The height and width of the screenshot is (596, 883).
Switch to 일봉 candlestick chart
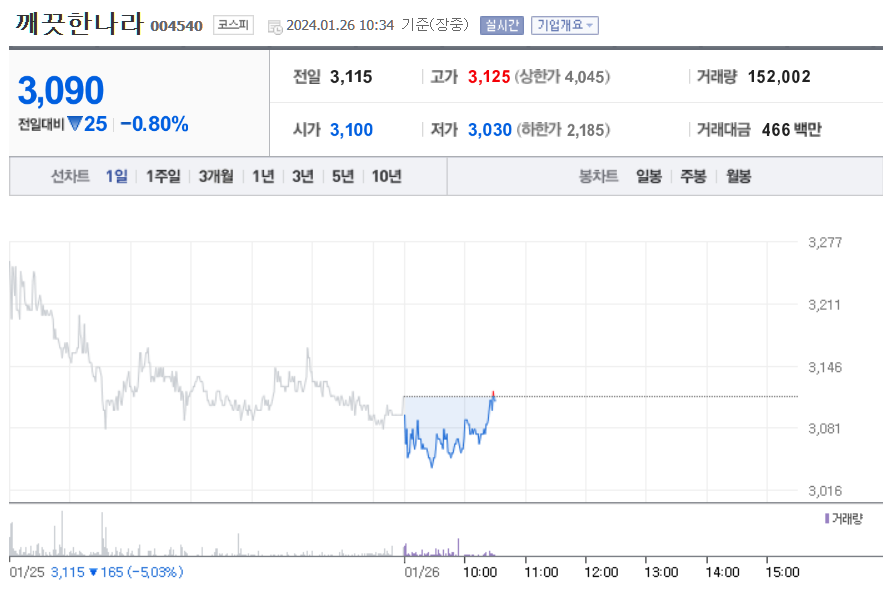click(x=649, y=176)
